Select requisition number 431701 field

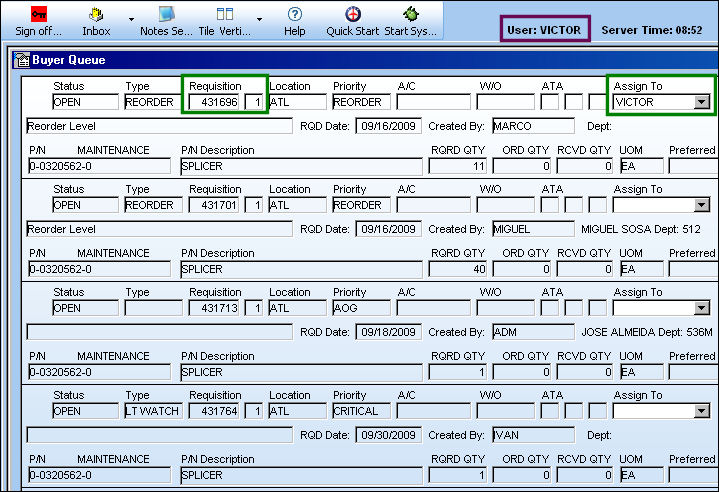[x=214, y=205]
